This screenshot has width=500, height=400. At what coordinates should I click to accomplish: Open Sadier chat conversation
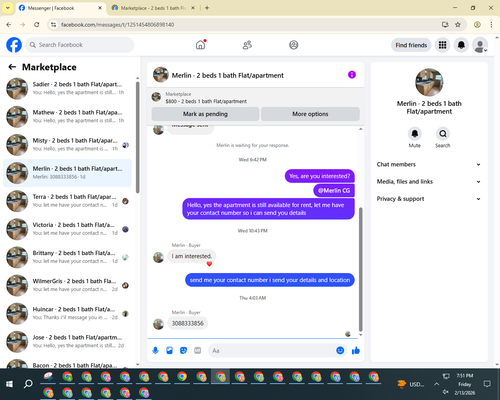tap(67, 89)
